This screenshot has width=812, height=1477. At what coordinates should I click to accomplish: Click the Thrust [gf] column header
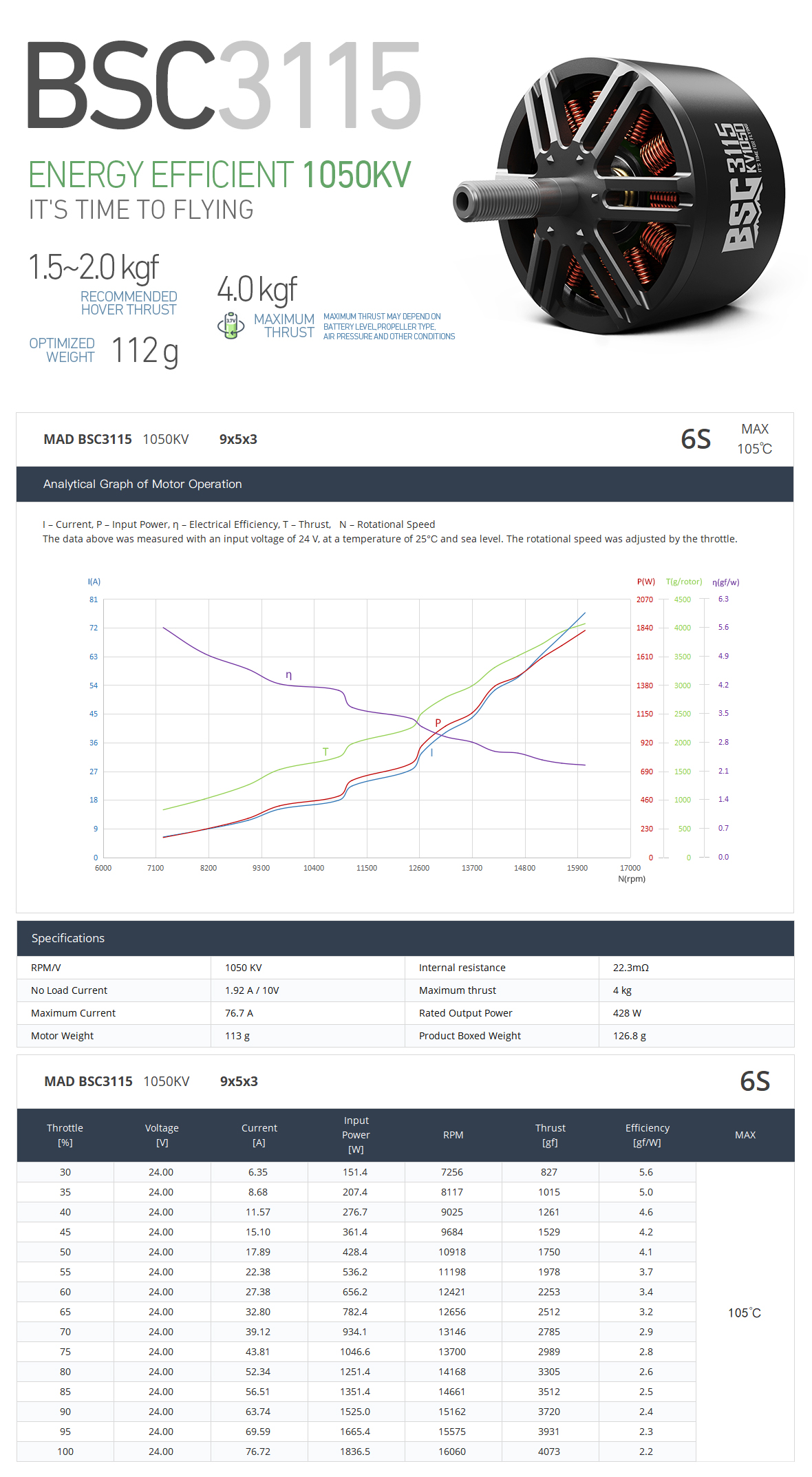[x=550, y=1135]
